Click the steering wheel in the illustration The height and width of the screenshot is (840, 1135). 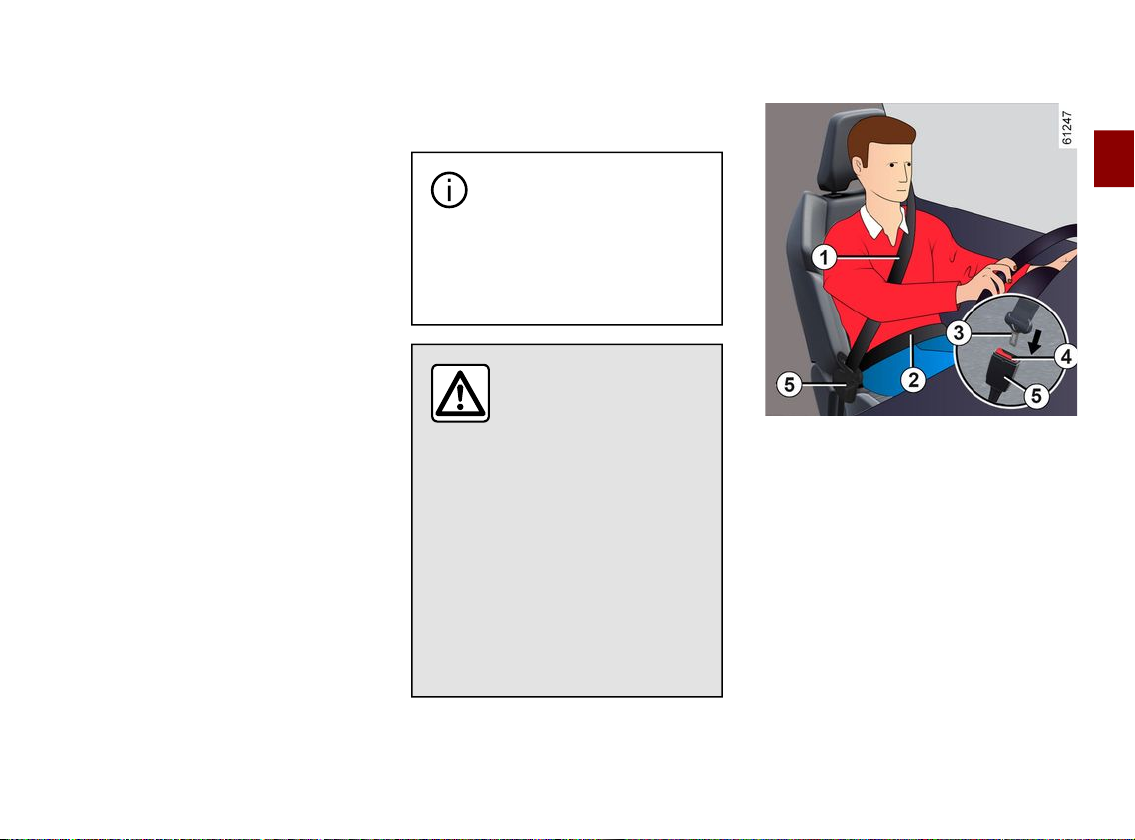[1042, 250]
